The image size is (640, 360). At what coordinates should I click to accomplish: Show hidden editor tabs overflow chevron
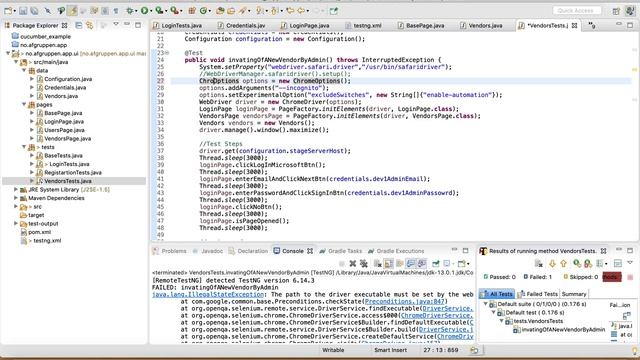(x=592, y=25)
